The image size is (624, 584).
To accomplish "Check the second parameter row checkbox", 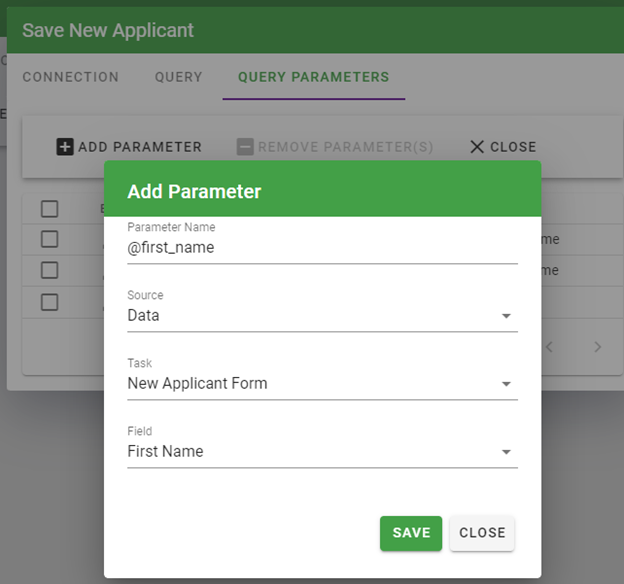I will click(x=50, y=270).
